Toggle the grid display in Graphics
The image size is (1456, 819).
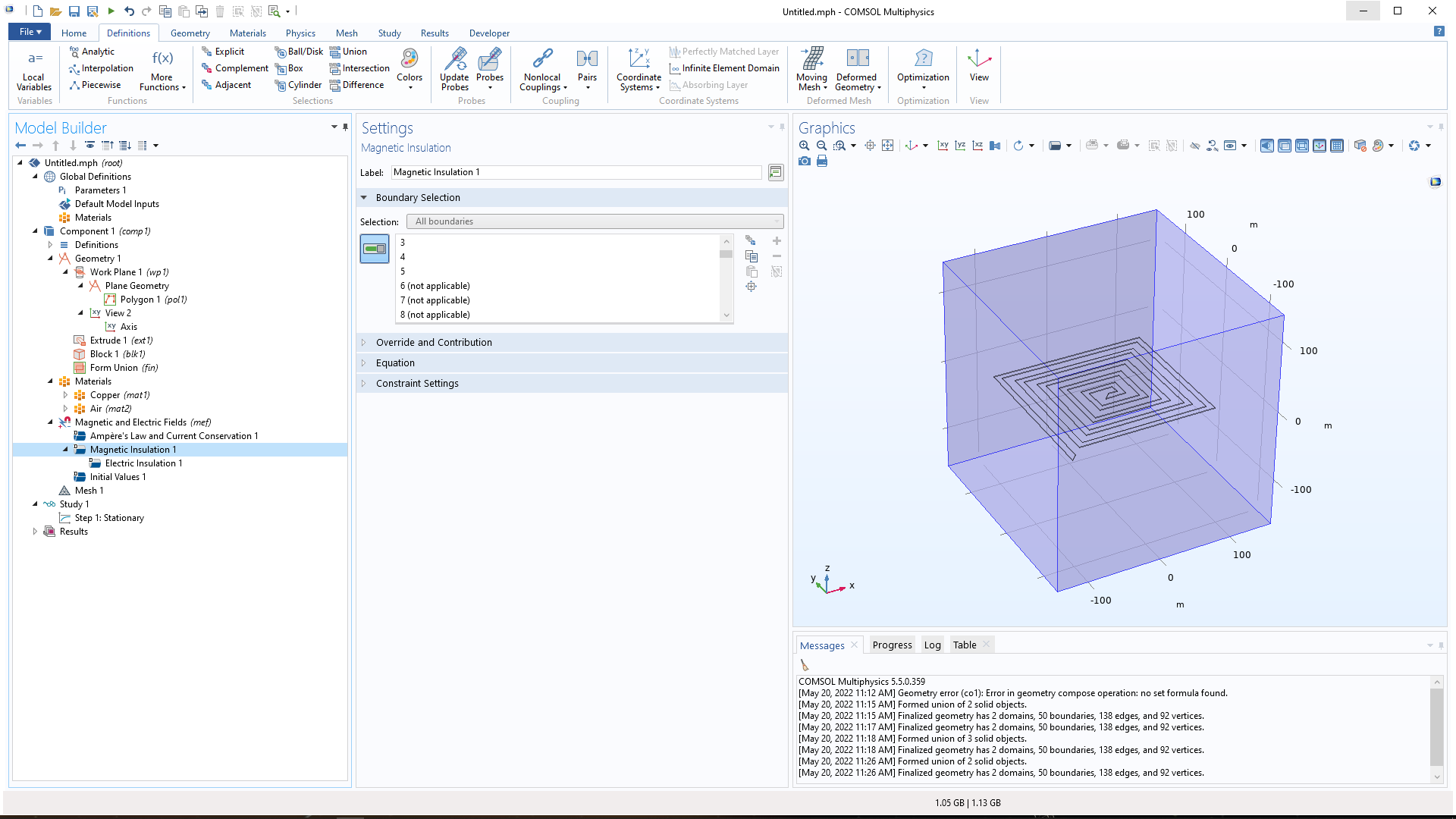pos(1337,146)
